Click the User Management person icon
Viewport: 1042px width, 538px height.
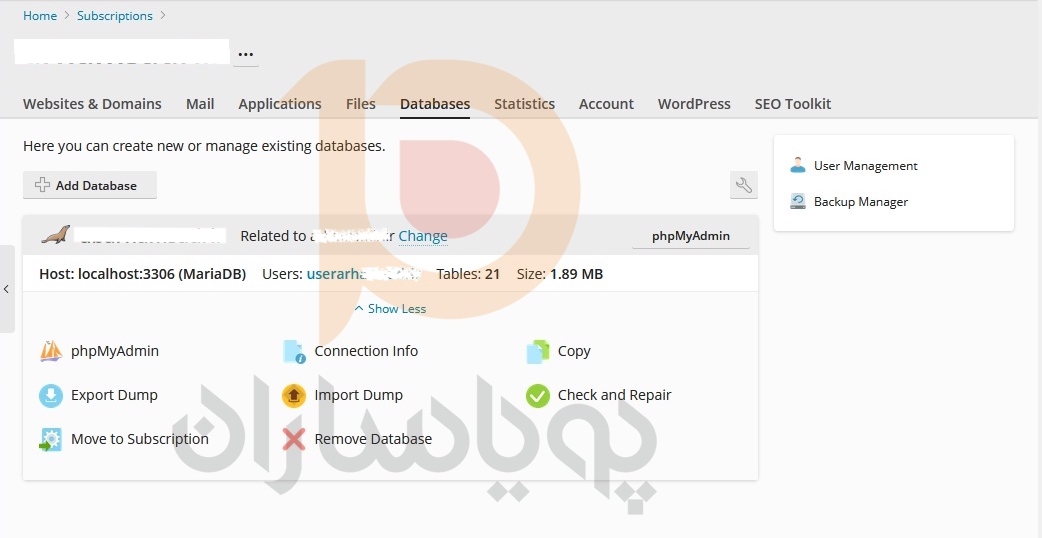[x=798, y=166]
